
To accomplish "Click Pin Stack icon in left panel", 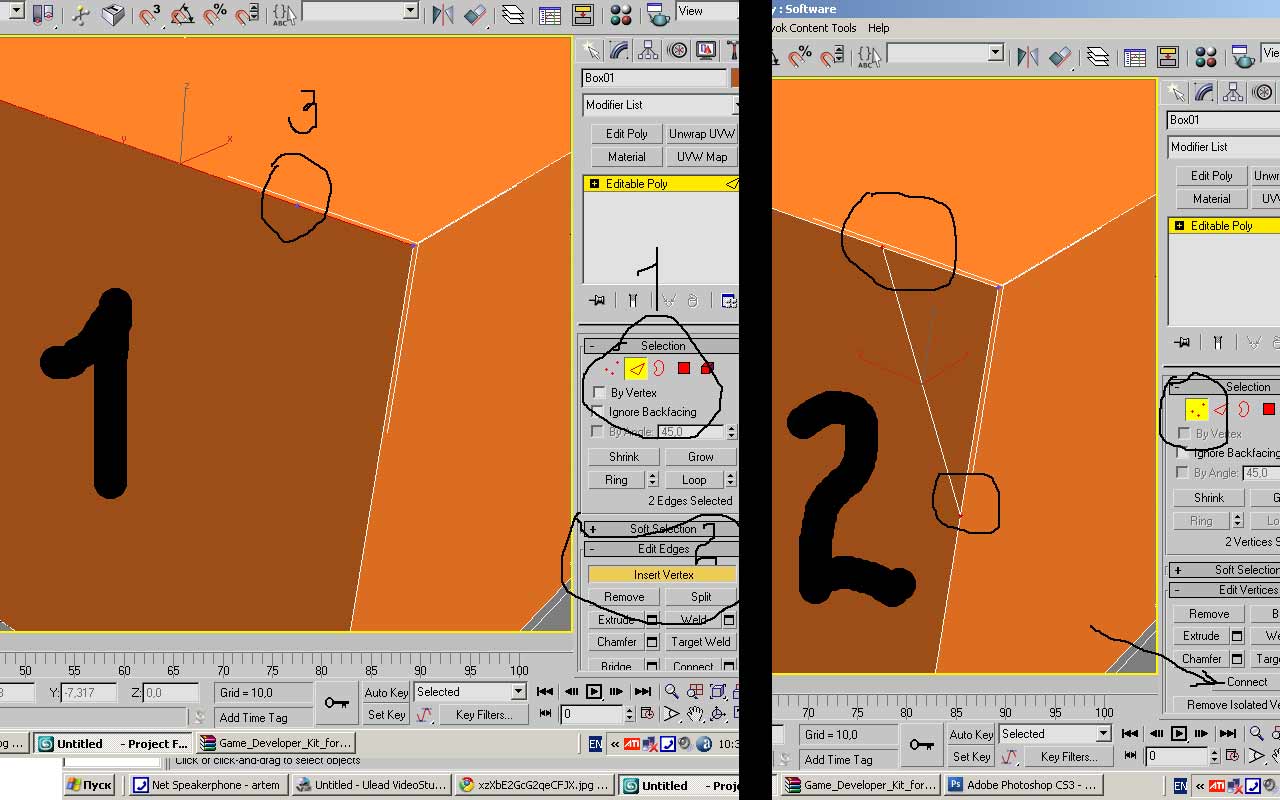I will coord(598,300).
